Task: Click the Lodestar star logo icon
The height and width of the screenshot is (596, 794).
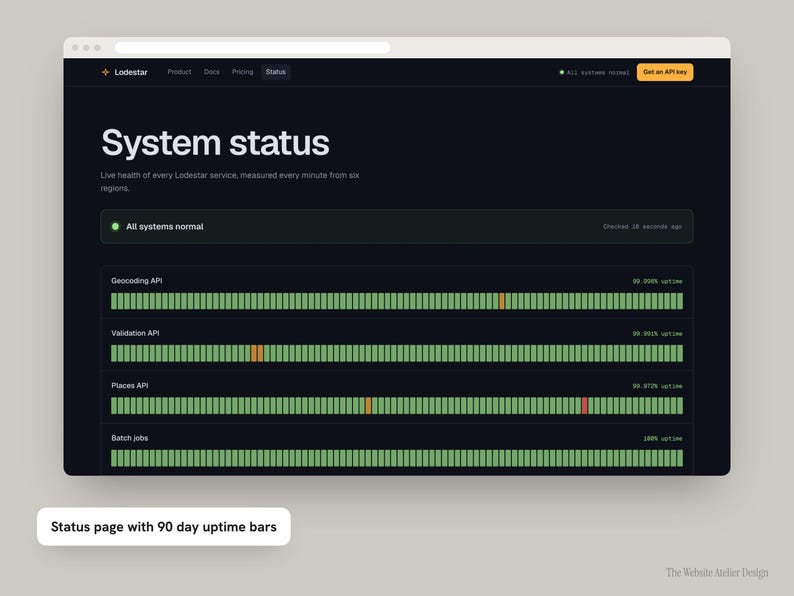Action: 105,72
